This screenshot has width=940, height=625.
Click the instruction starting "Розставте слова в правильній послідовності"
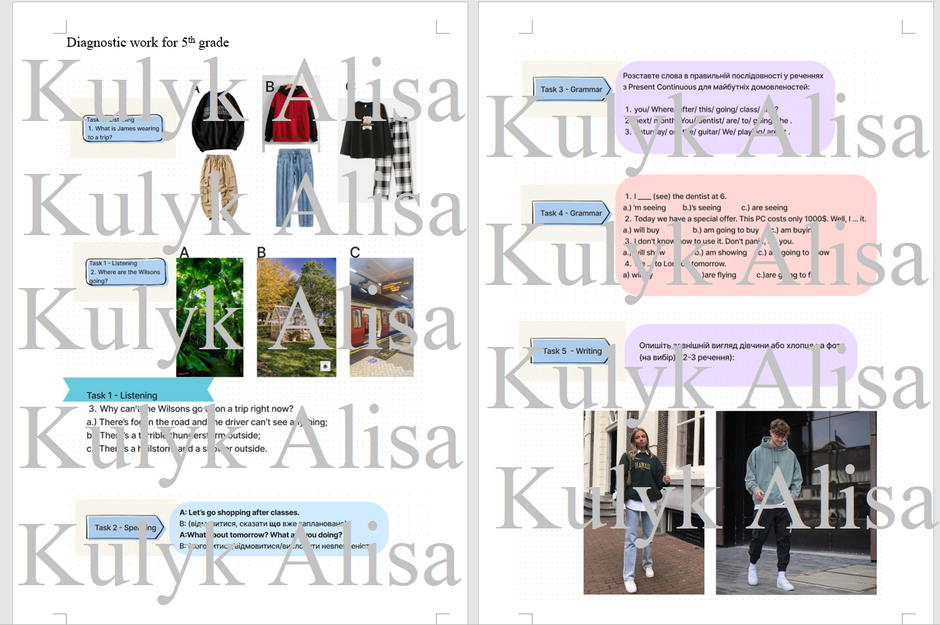click(x=723, y=81)
